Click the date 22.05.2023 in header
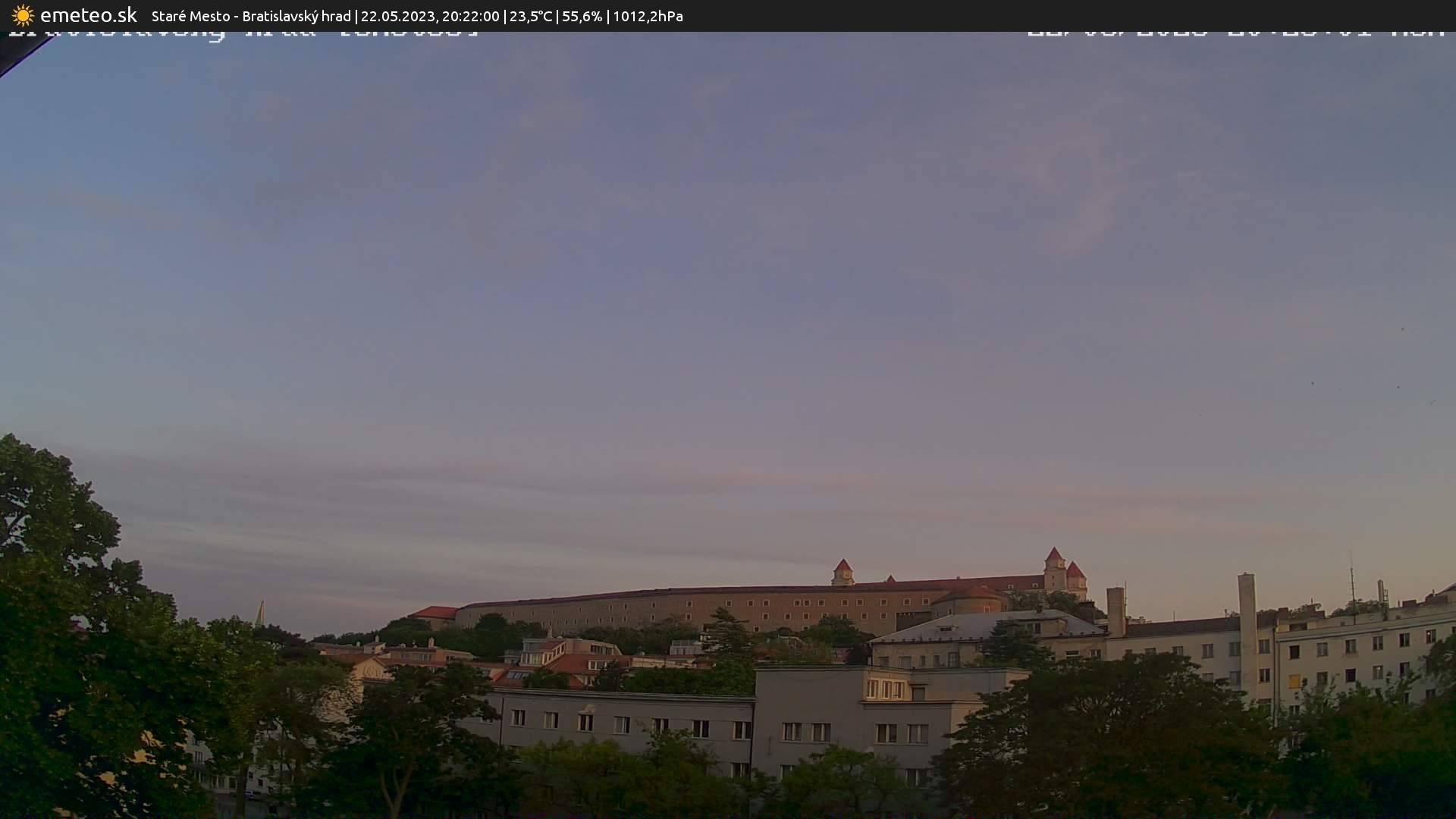Image resolution: width=1456 pixels, height=819 pixels. 398,15
